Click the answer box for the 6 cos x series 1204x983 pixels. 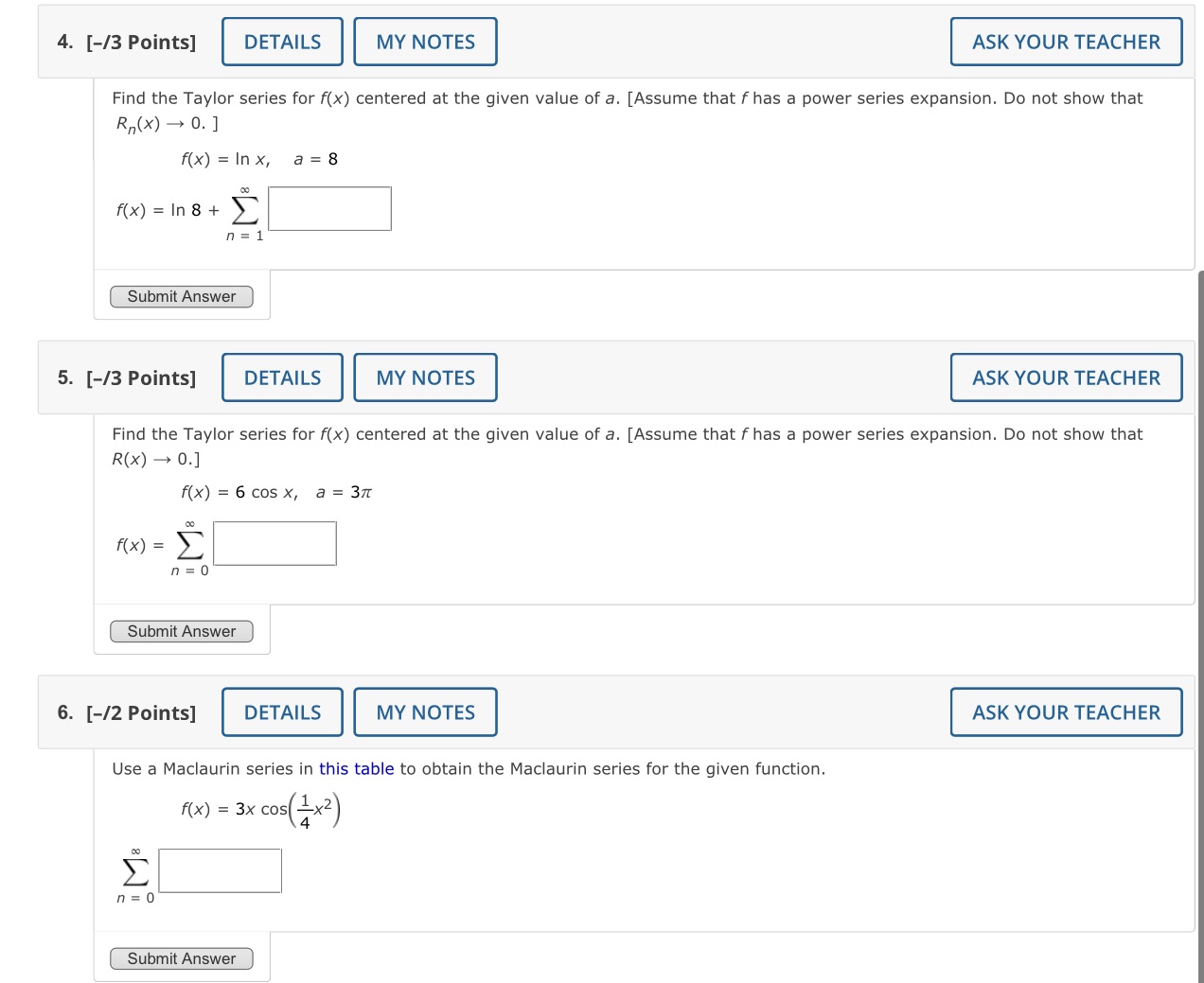coord(274,542)
